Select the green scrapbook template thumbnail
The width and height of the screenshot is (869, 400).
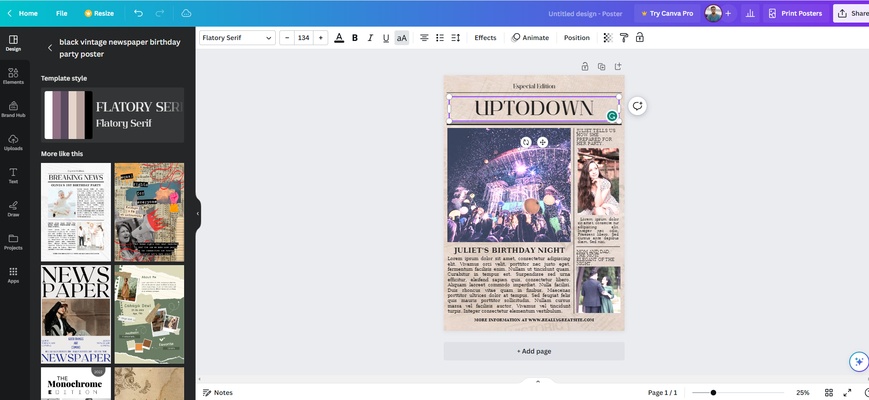click(x=149, y=314)
